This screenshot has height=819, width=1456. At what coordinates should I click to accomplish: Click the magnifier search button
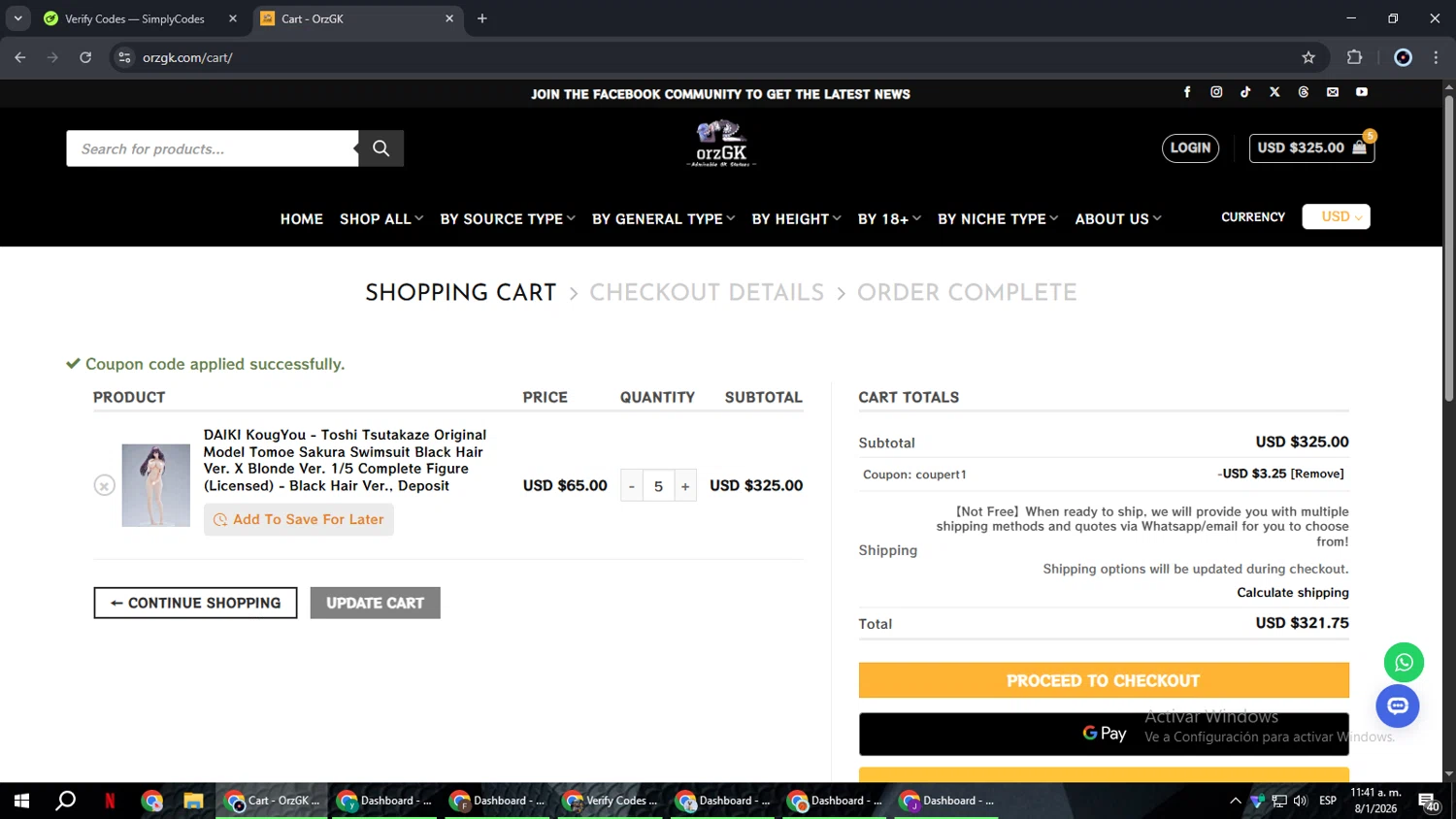coord(381,148)
